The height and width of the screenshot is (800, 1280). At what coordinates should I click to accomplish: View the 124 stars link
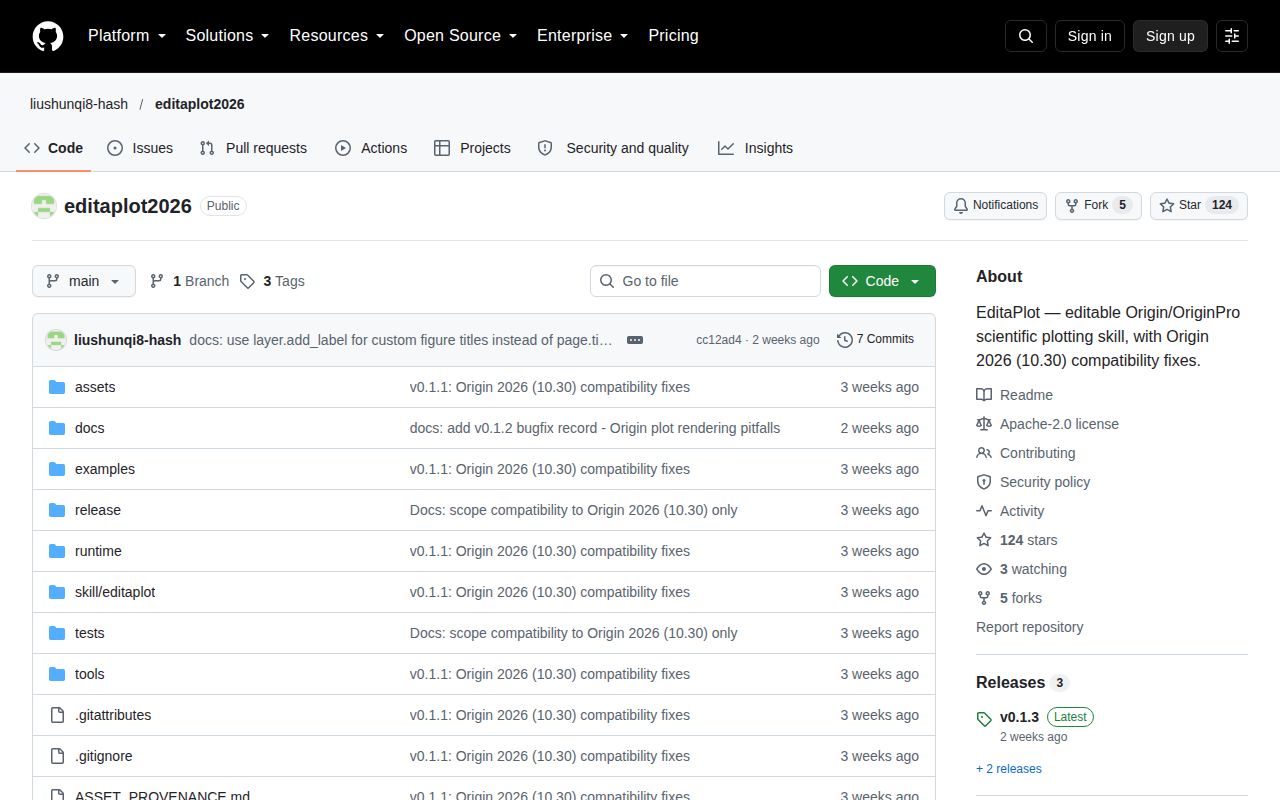pos(1017,540)
